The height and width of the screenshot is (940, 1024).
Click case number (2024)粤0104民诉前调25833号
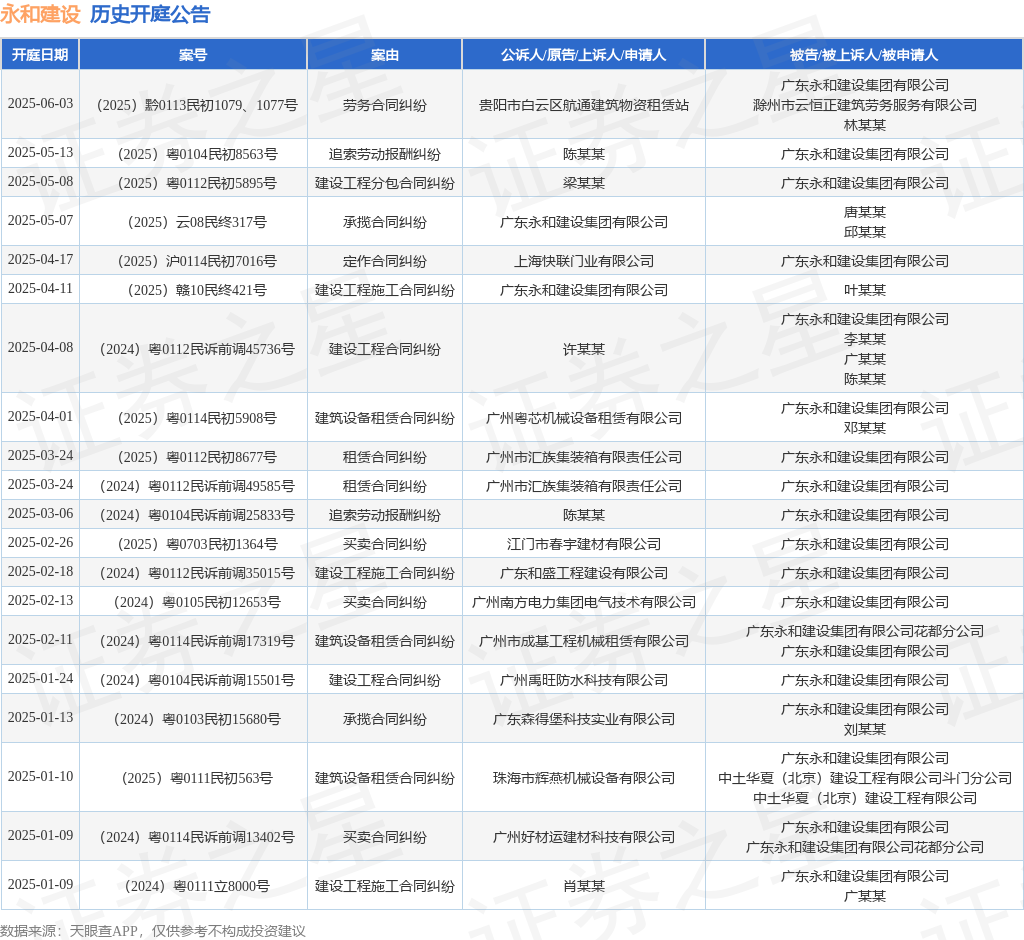click(197, 515)
